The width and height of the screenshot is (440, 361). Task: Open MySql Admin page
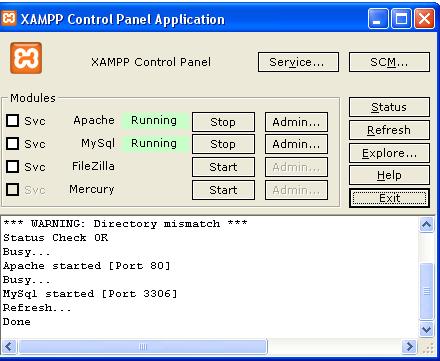coord(296,144)
